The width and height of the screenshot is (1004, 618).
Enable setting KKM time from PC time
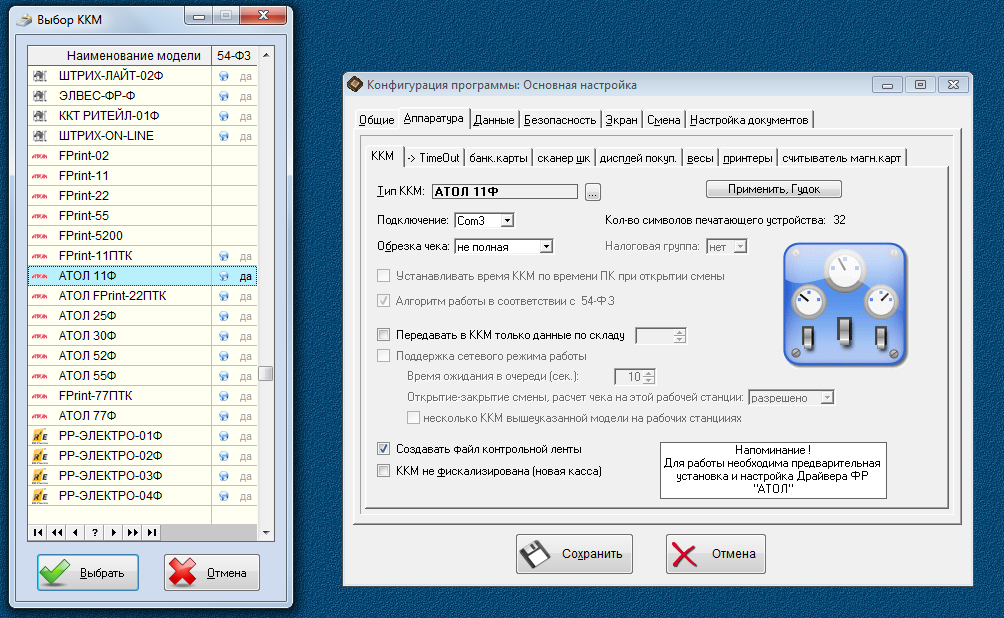[384, 276]
